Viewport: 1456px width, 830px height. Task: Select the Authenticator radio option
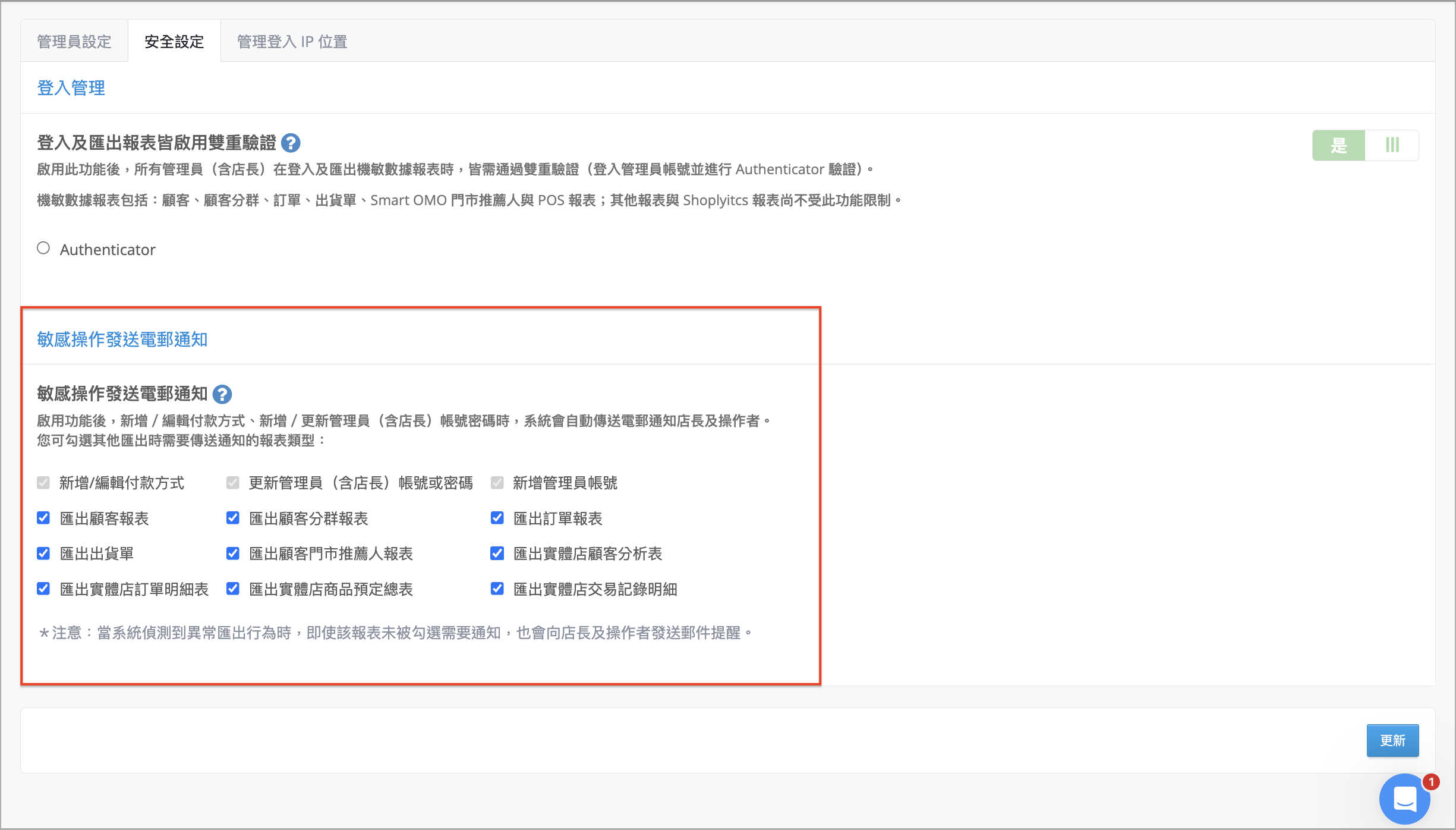pyautogui.click(x=43, y=248)
